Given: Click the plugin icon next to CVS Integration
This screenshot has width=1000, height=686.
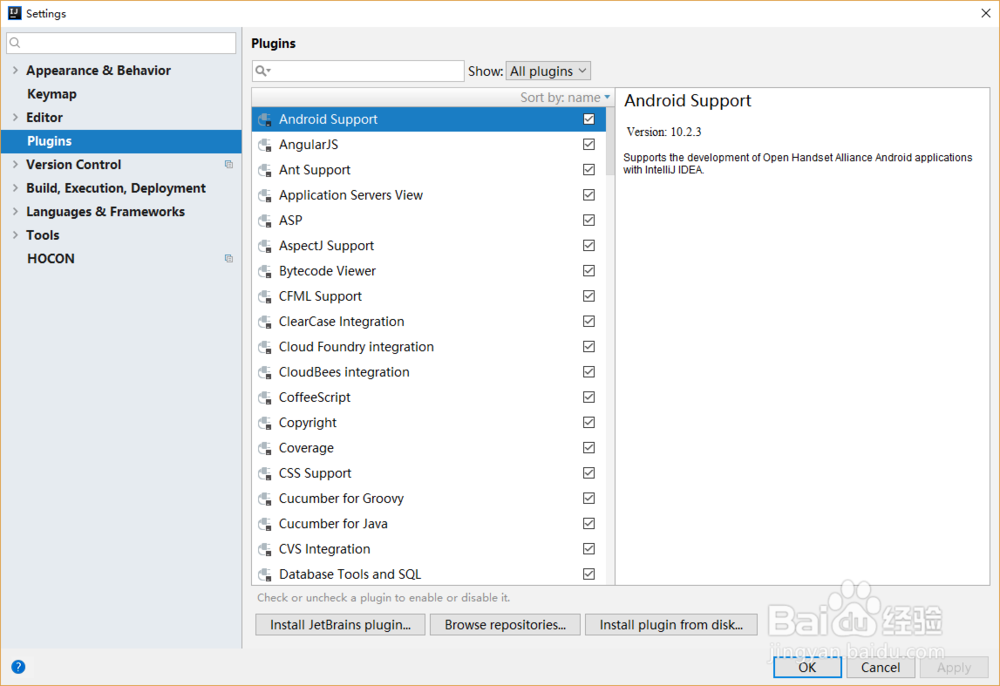Looking at the screenshot, I should point(265,549).
